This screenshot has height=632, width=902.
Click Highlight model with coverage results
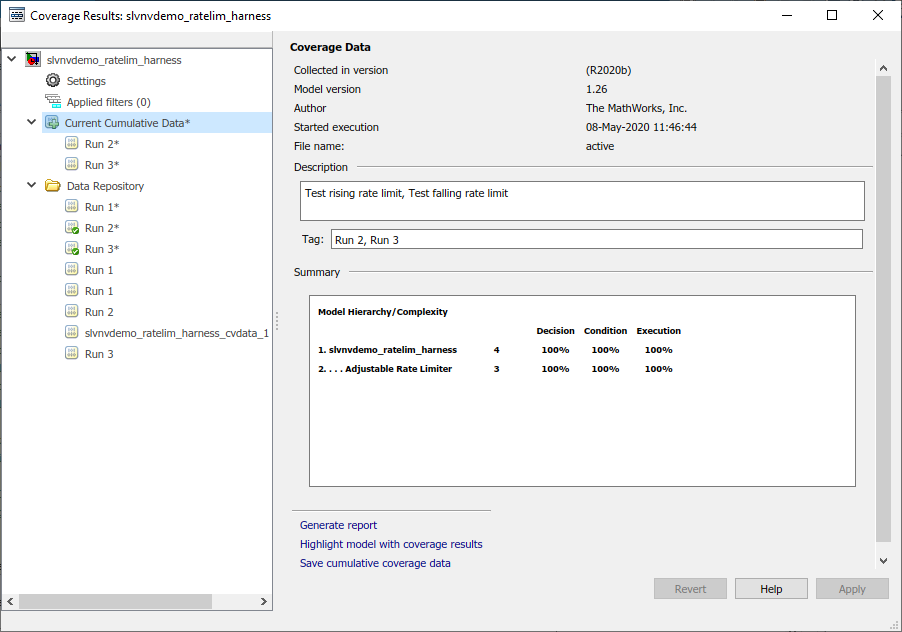point(391,544)
